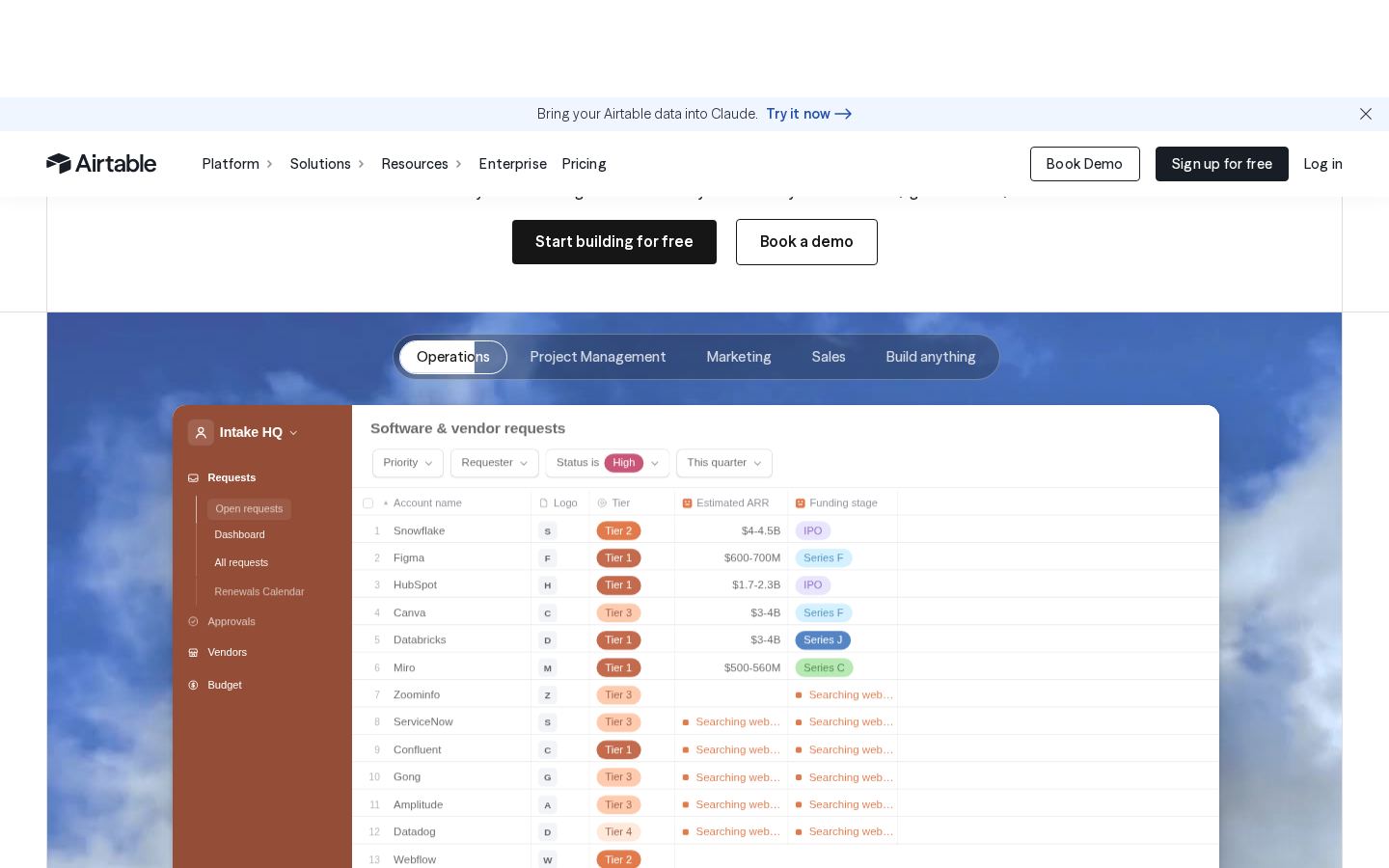Switch to the Sales tab
The height and width of the screenshot is (868, 1389).
click(829, 357)
